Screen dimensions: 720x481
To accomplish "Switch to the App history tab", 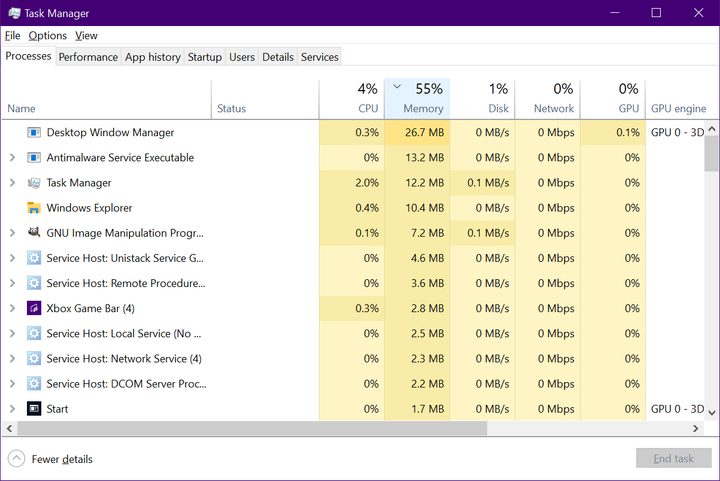I will click(x=152, y=57).
